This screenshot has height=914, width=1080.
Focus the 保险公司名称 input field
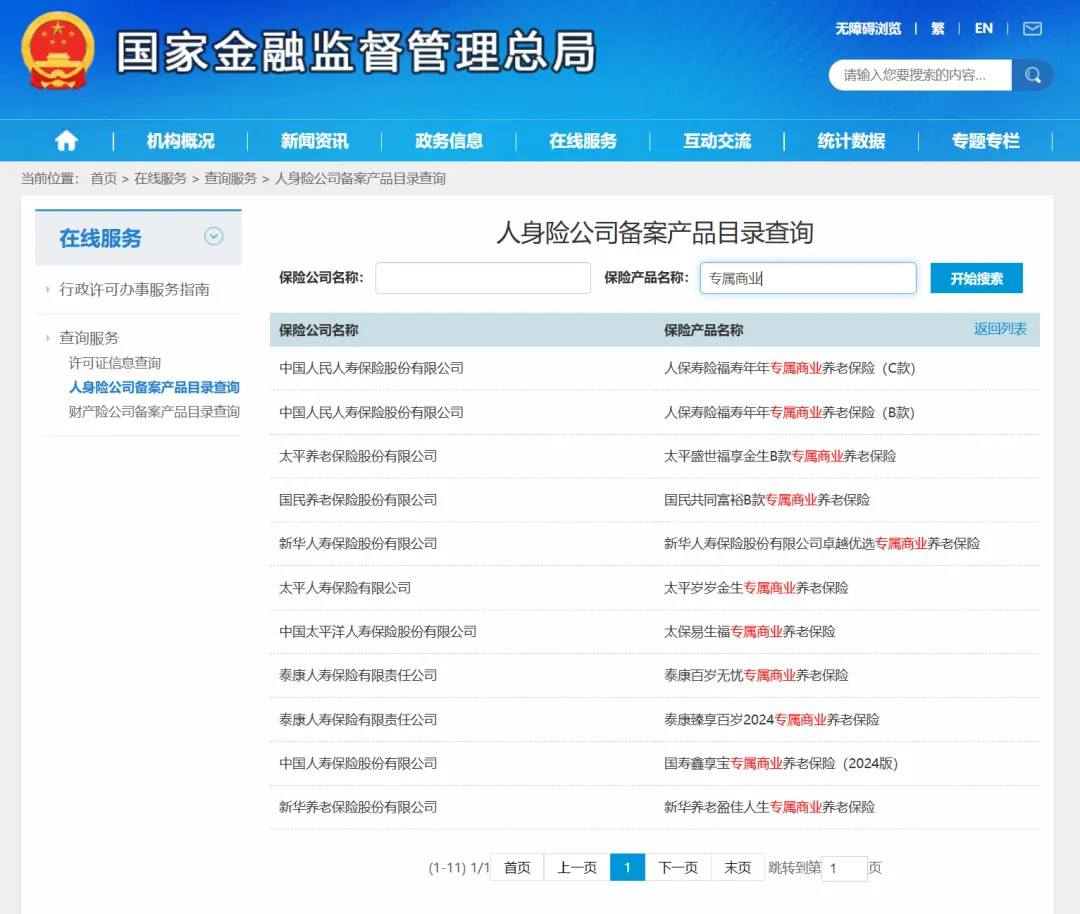[483, 278]
